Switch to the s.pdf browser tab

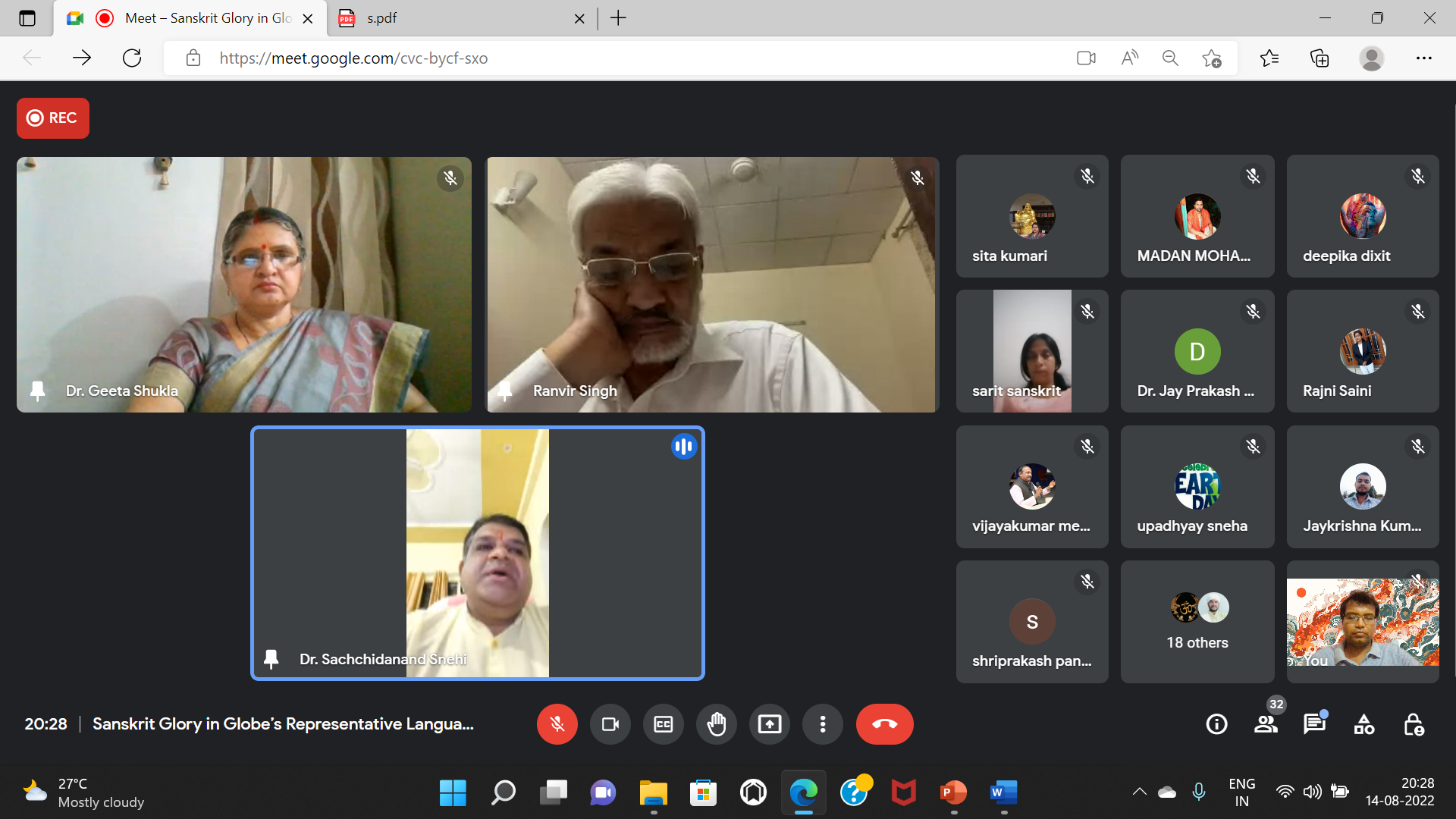click(455, 18)
